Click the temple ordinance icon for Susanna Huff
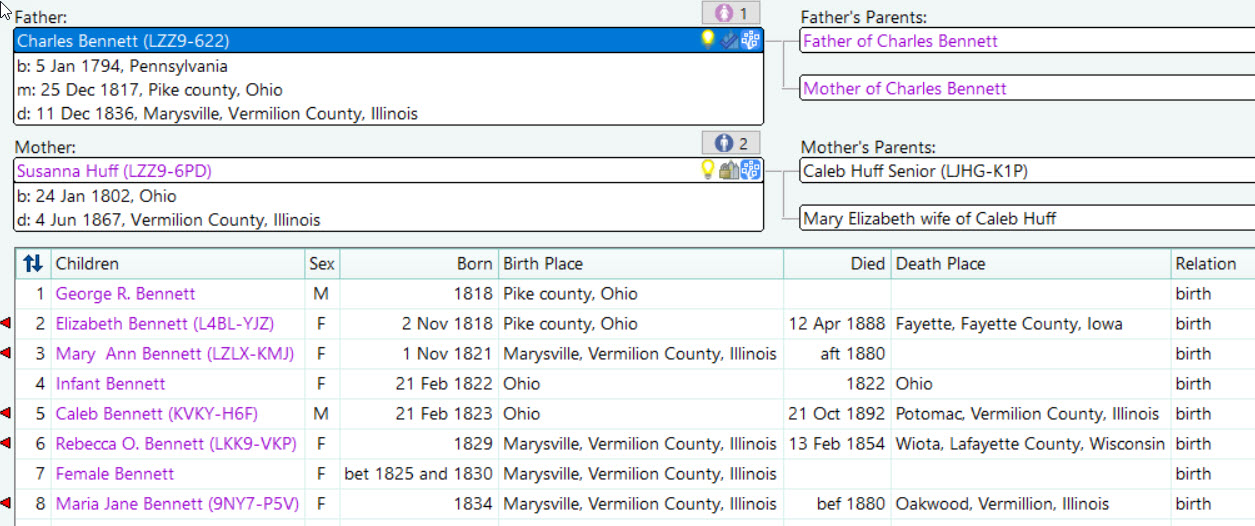 (730, 170)
